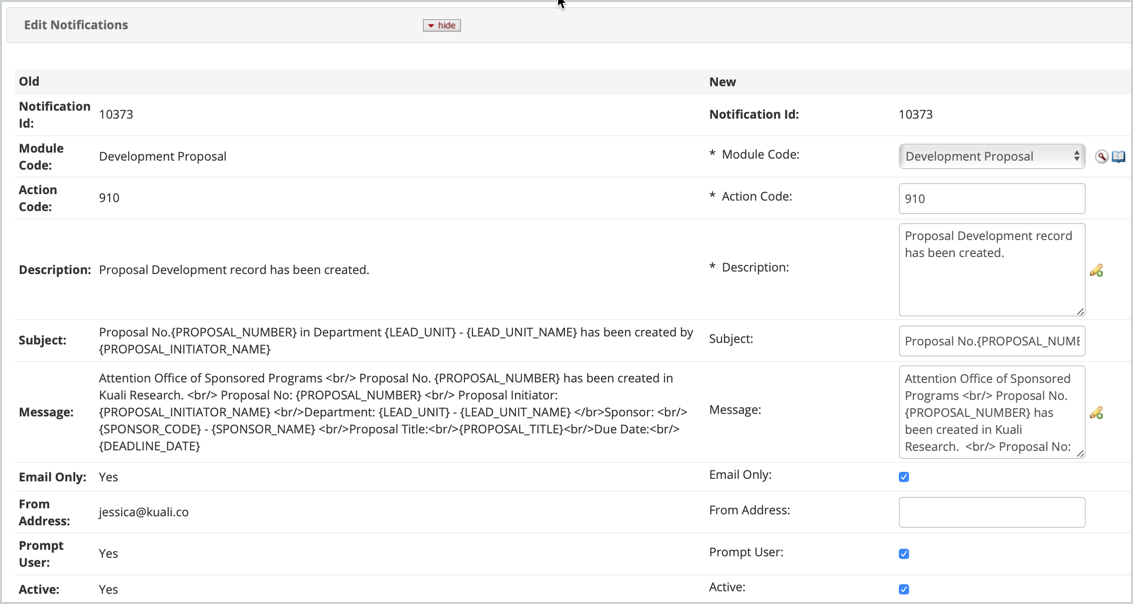
Task: Disable the Active checkbox
Action: [904, 589]
